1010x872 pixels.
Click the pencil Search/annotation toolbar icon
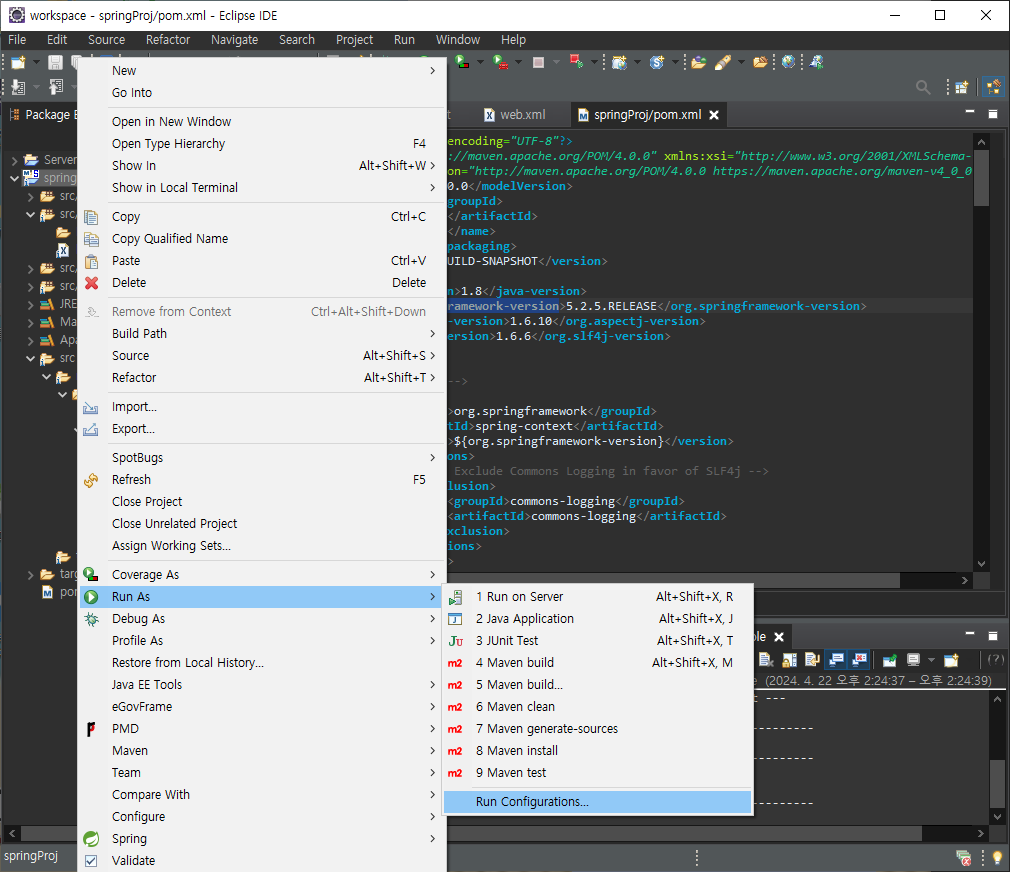point(723,62)
